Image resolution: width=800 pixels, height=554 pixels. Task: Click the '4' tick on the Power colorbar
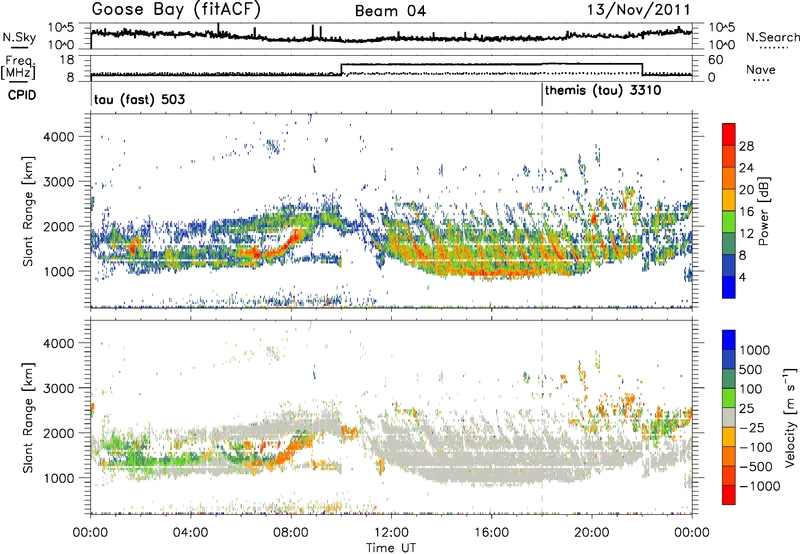(x=743, y=277)
